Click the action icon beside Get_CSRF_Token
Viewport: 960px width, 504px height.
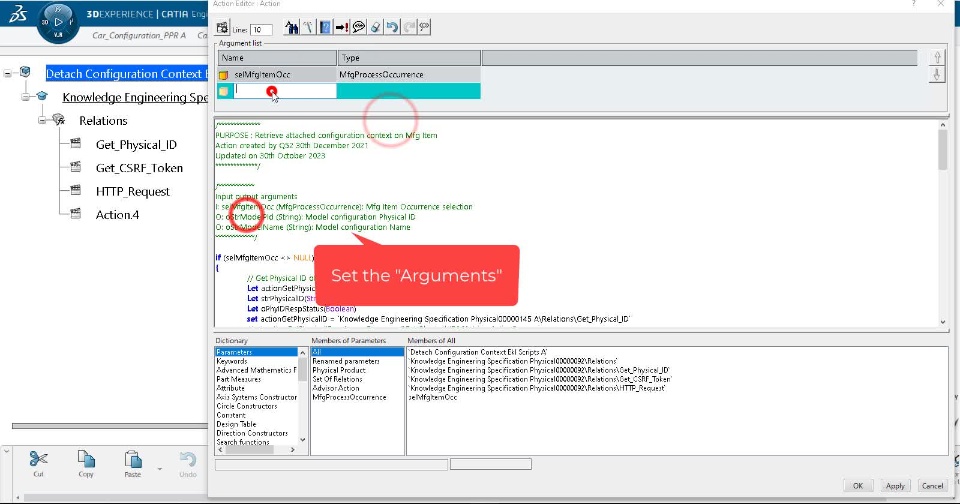click(76, 167)
